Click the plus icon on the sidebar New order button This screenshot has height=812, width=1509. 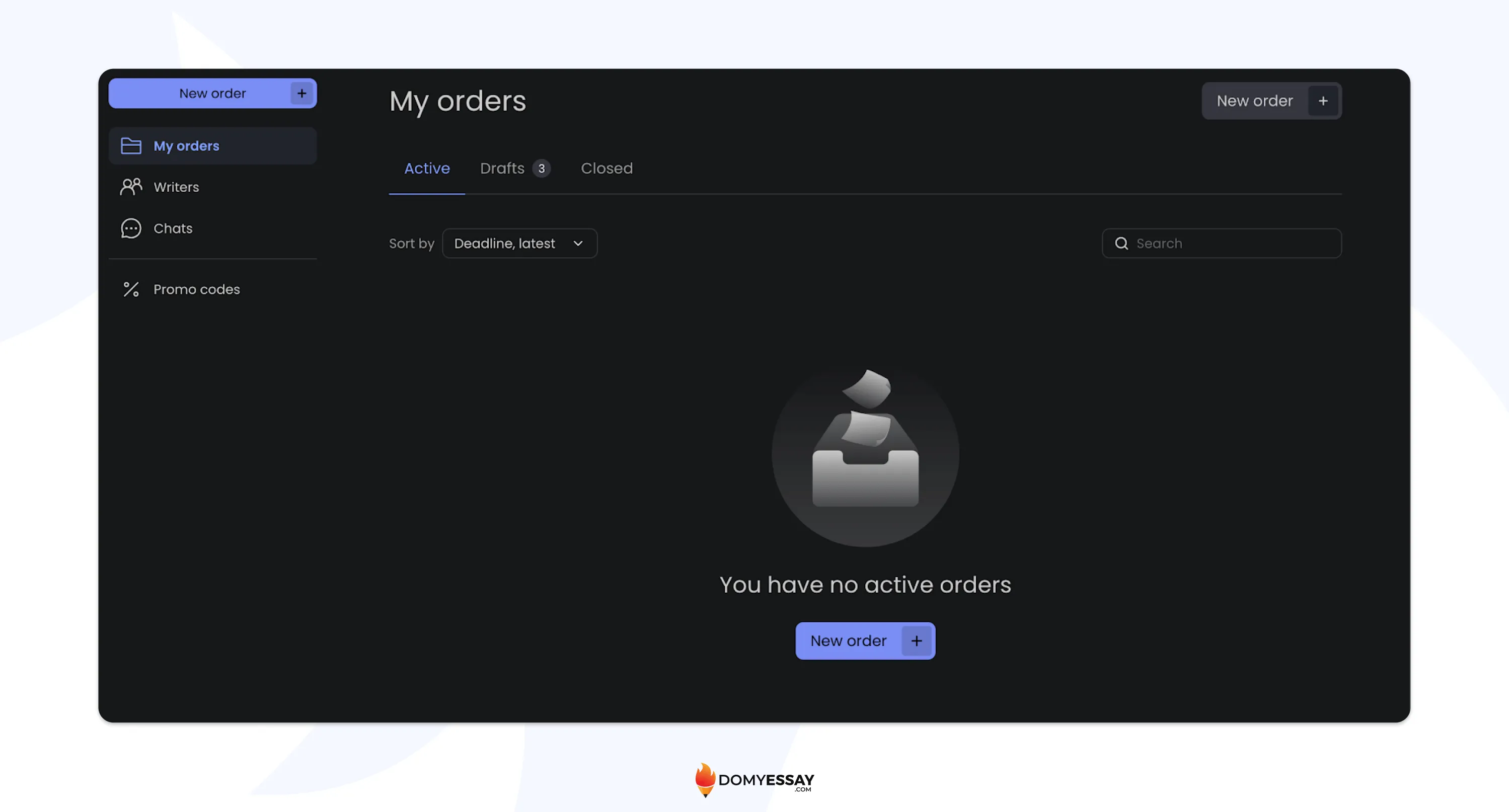coord(301,93)
